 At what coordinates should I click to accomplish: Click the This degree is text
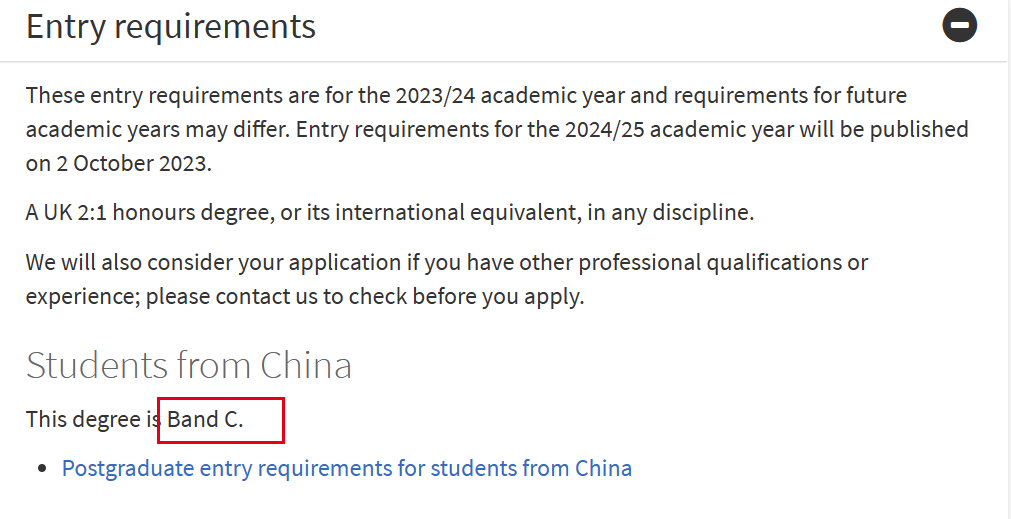tap(93, 419)
